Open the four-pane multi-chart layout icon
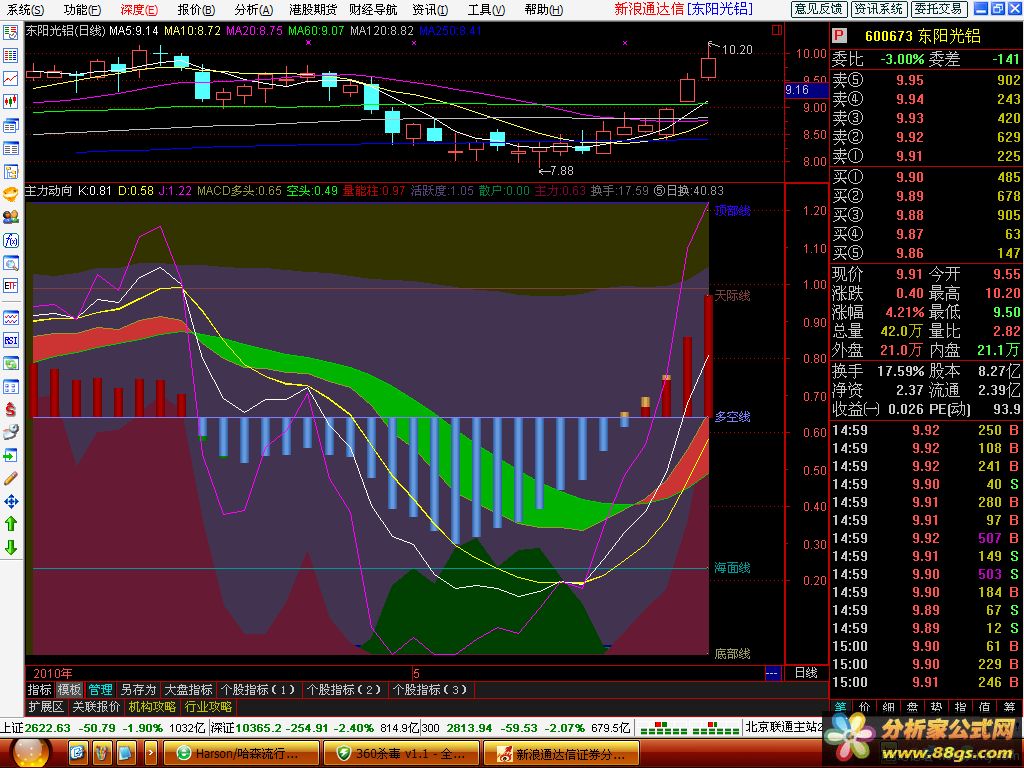Image resolution: width=1024 pixels, height=768 pixels. point(10,387)
